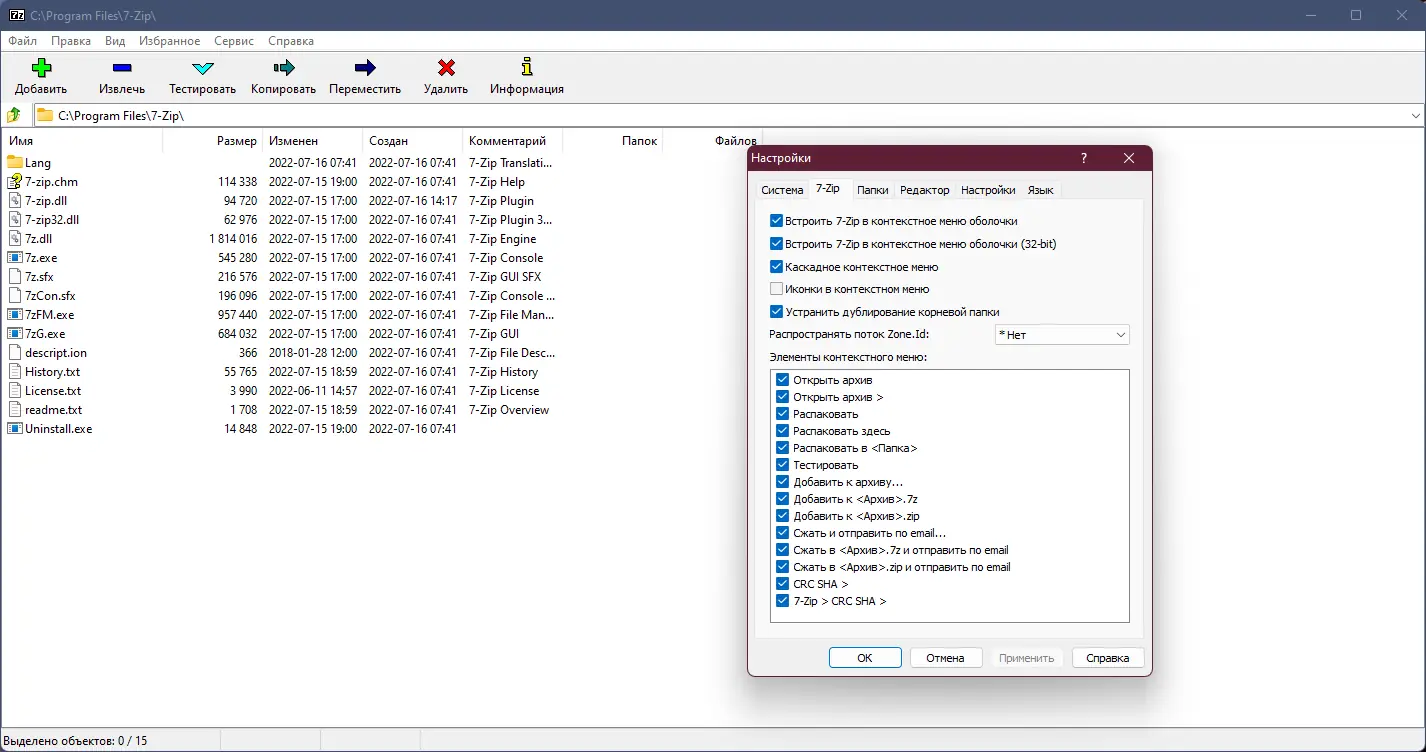
Task: Click the help question mark in Настройки title bar
Action: (x=1084, y=158)
